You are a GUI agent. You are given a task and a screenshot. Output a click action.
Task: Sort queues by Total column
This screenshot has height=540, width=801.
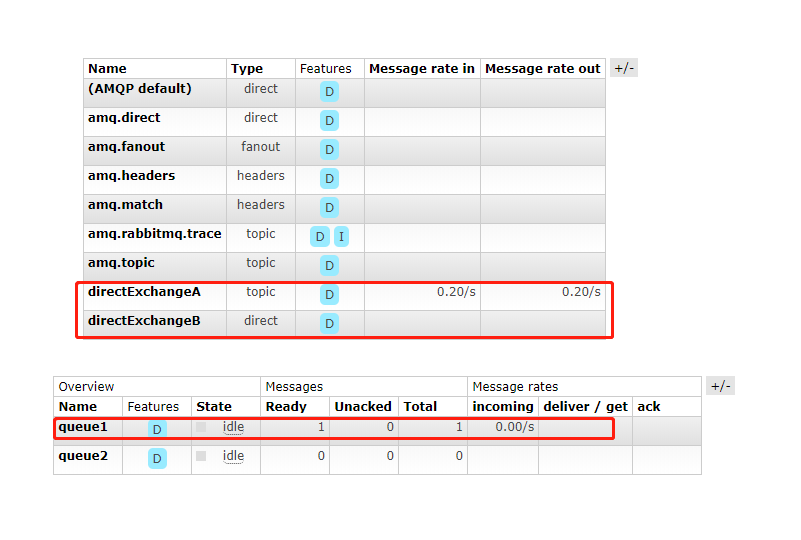point(420,407)
